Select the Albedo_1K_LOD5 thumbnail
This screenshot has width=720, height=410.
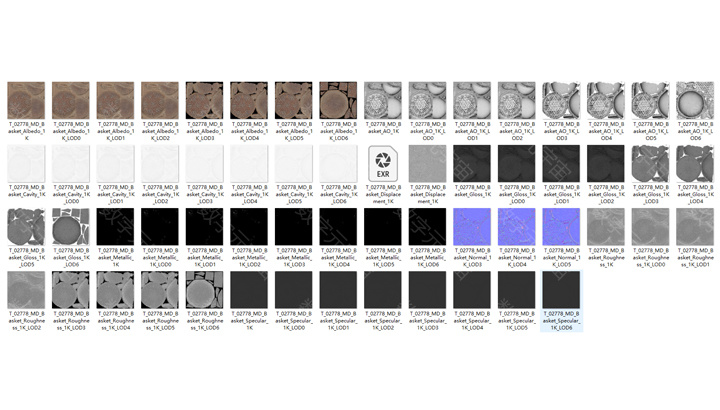pos(293,101)
